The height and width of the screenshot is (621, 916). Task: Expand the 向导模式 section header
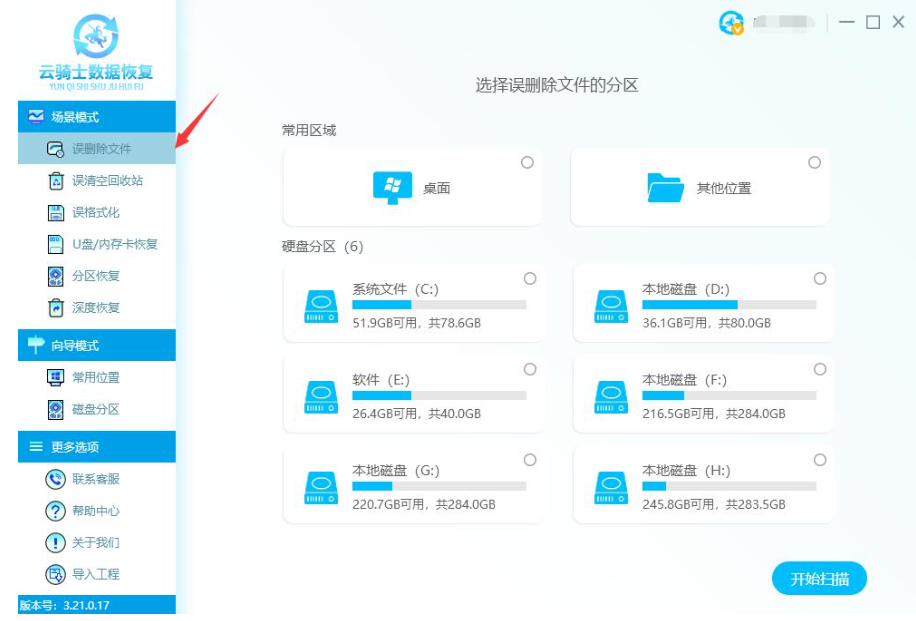pyautogui.click(x=96, y=345)
